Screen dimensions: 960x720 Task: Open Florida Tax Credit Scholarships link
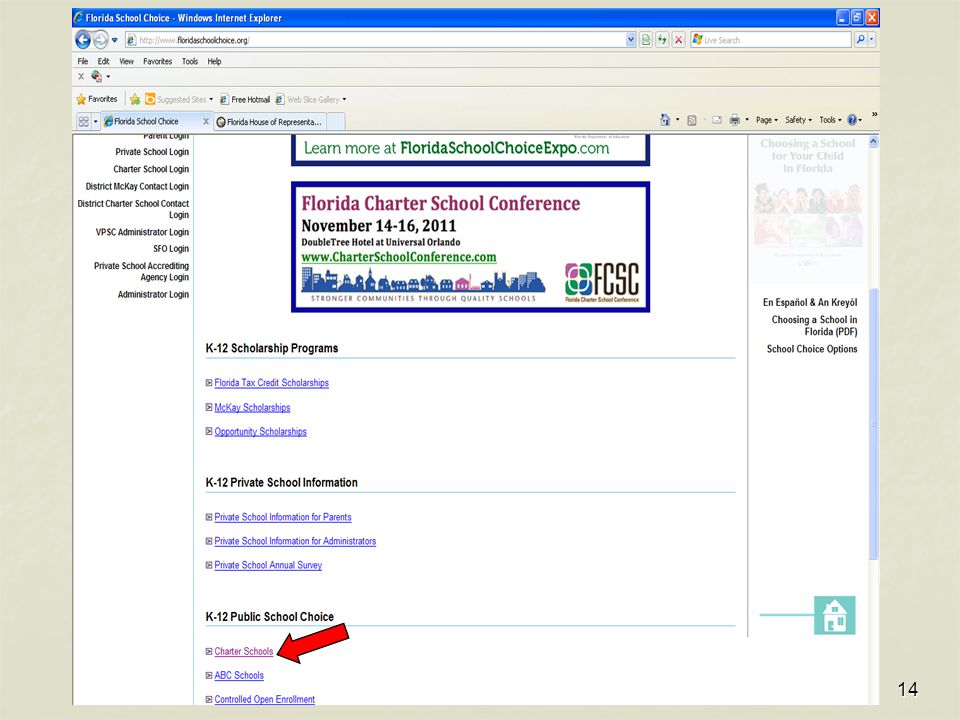point(271,383)
